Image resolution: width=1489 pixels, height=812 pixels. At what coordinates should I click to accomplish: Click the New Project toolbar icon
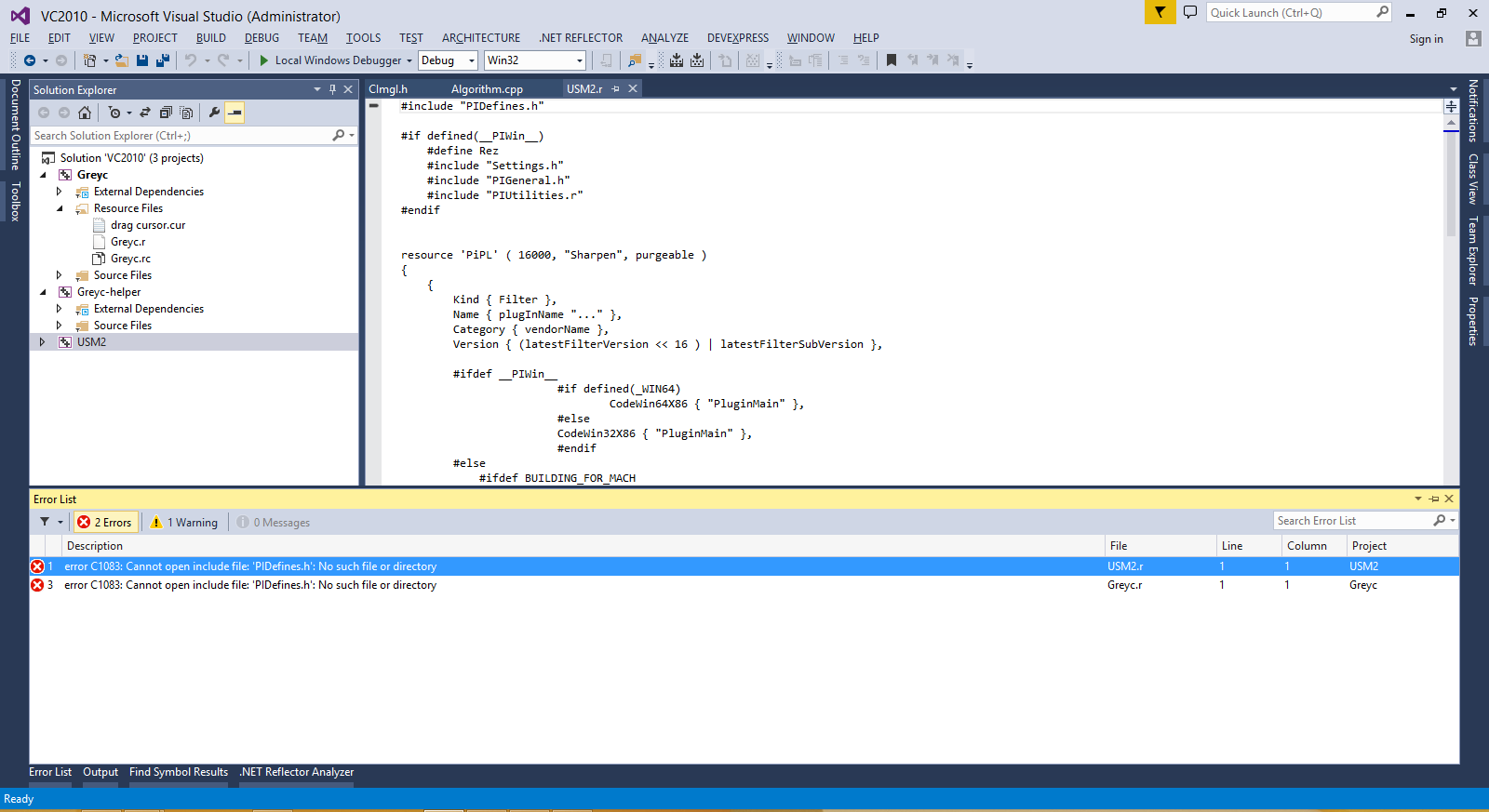click(89, 60)
